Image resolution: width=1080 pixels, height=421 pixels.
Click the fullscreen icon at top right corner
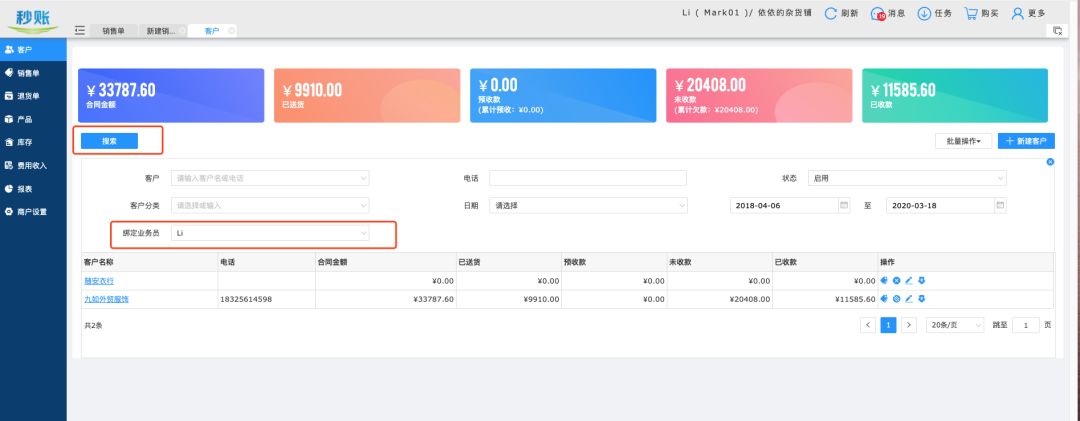pyautogui.click(x=1057, y=30)
